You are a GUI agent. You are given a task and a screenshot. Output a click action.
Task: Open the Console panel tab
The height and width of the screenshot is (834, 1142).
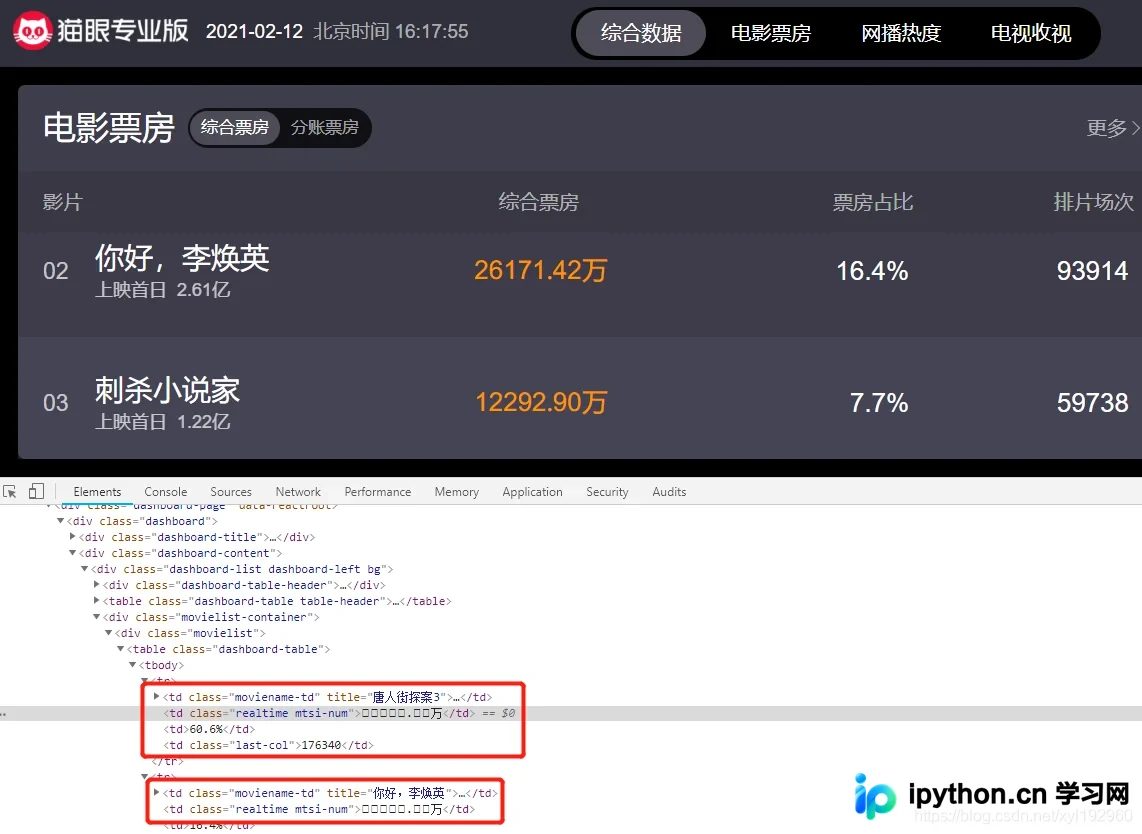coord(165,492)
